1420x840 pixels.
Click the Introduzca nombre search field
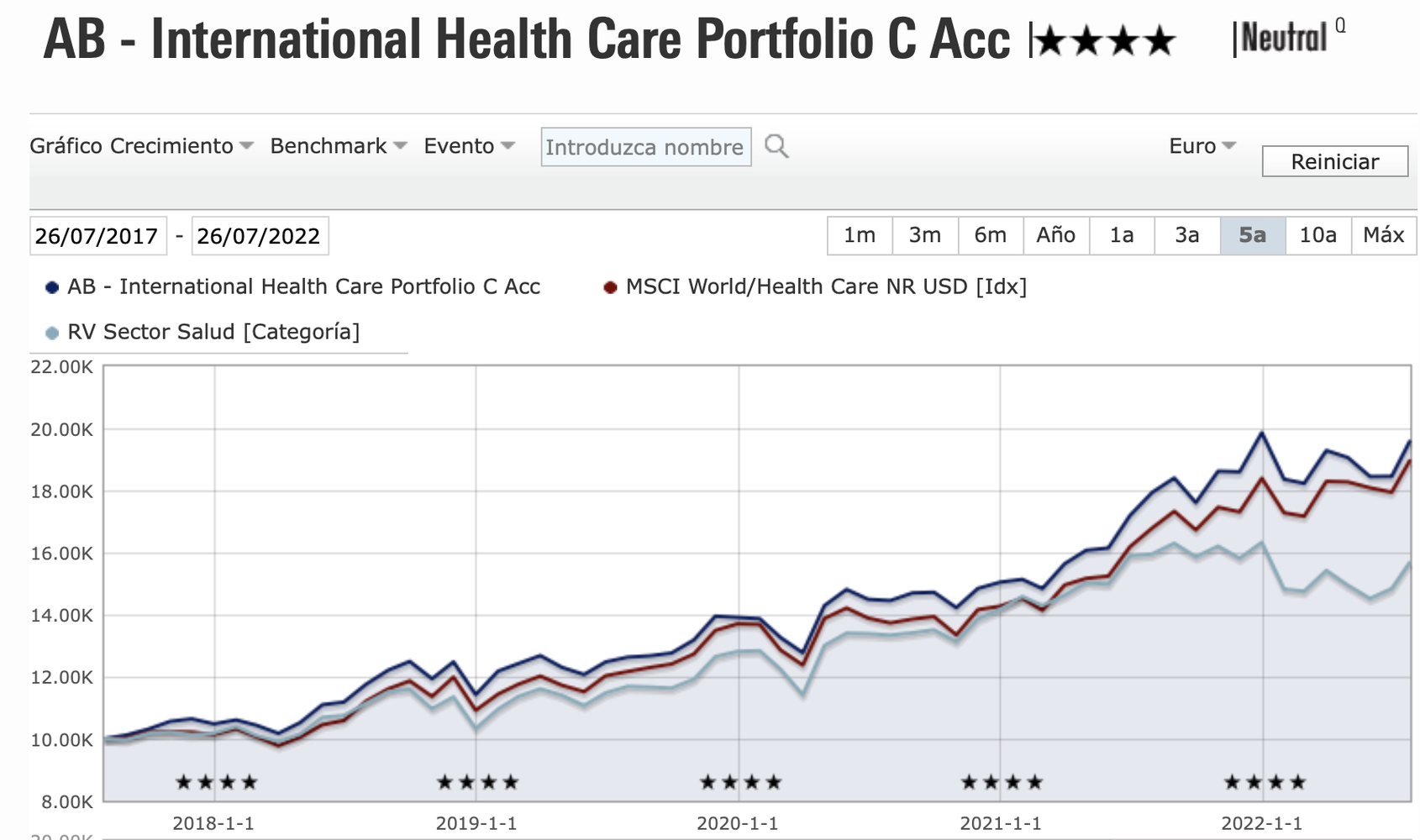(644, 148)
